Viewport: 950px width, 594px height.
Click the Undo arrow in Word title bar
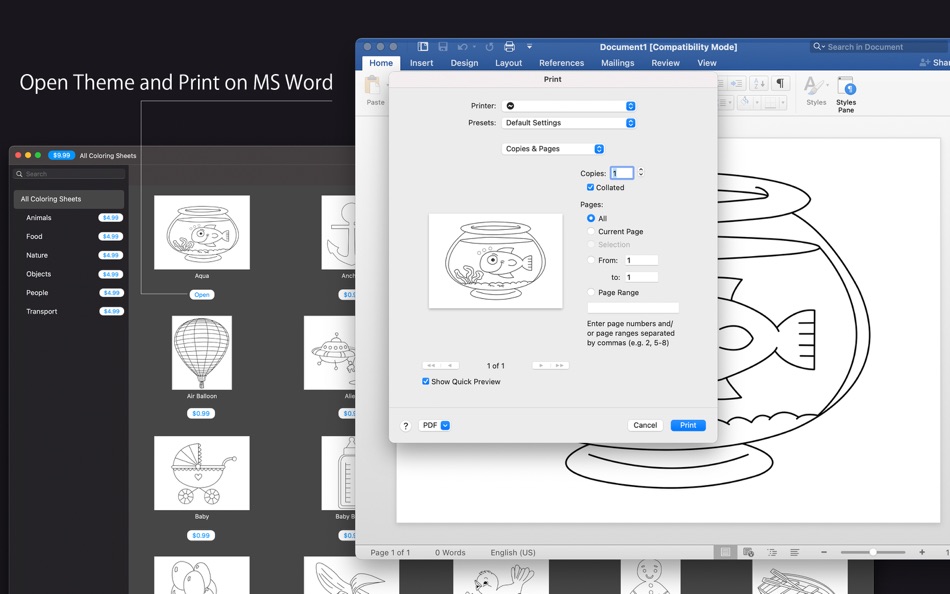click(463, 47)
